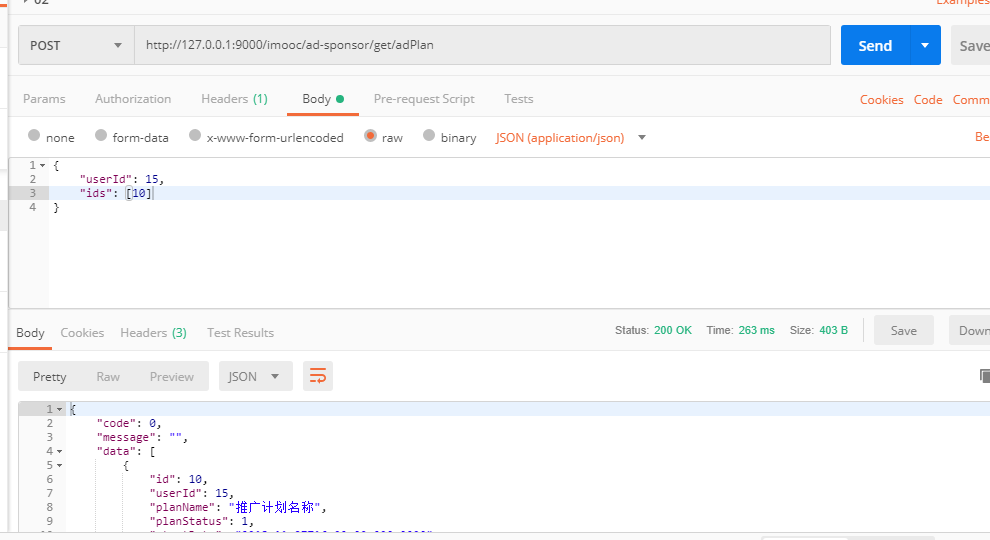Image resolution: width=990 pixels, height=540 pixels.
Task: Select form-data body type
Action: pyautogui.click(x=132, y=137)
